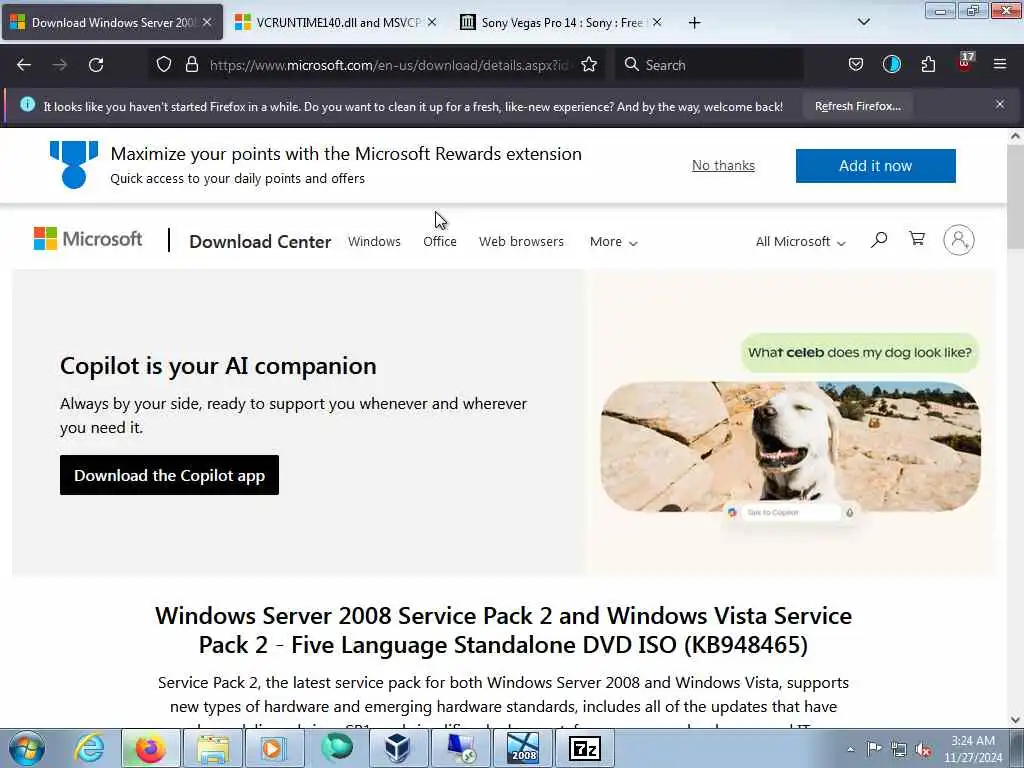This screenshot has height=768, width=1024.
Task: Open the 2008 taskbar icon
Action: point(522,748)
